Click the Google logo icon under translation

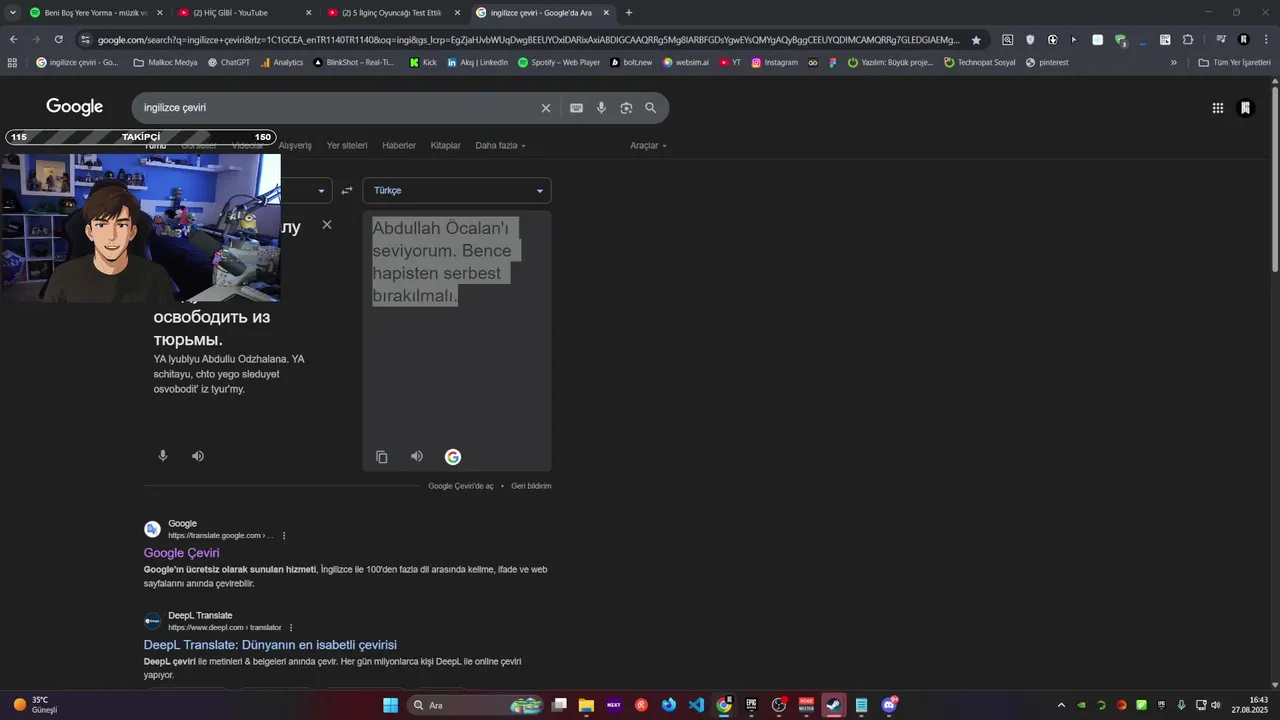[x=453, y=457]
